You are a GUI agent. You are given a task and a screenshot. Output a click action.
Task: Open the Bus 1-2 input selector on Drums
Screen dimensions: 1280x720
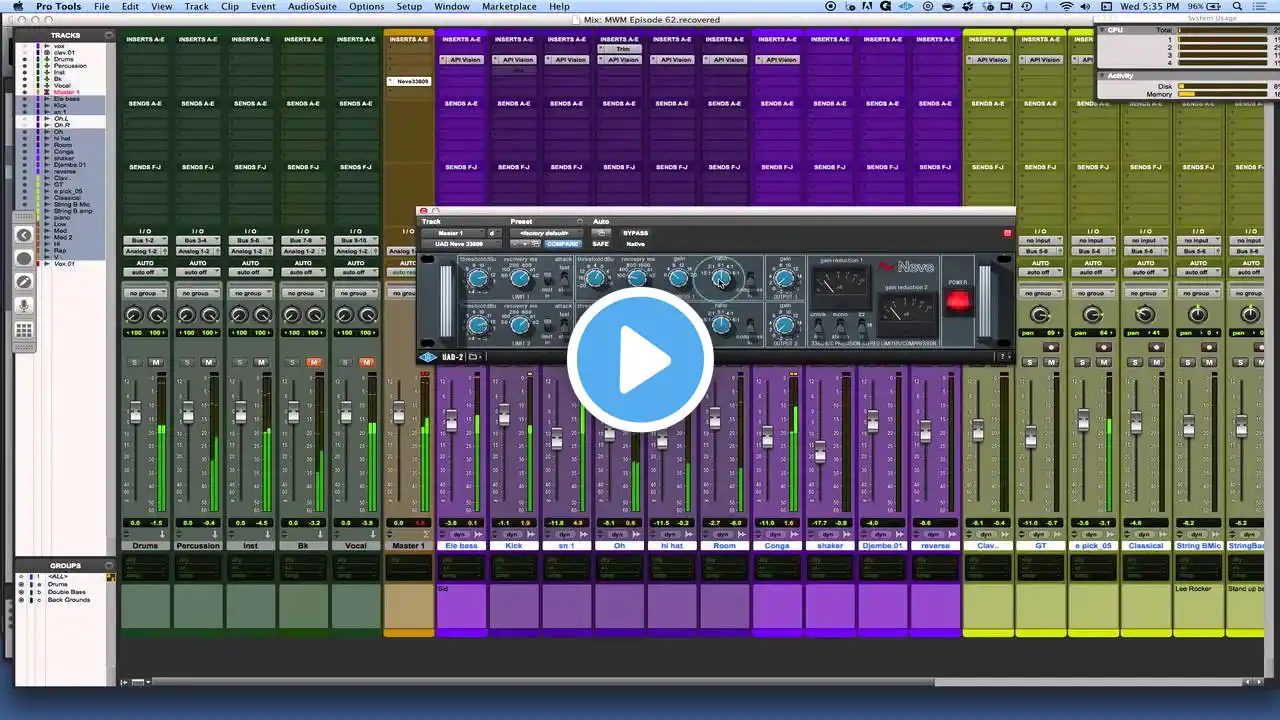pos(145,240)
